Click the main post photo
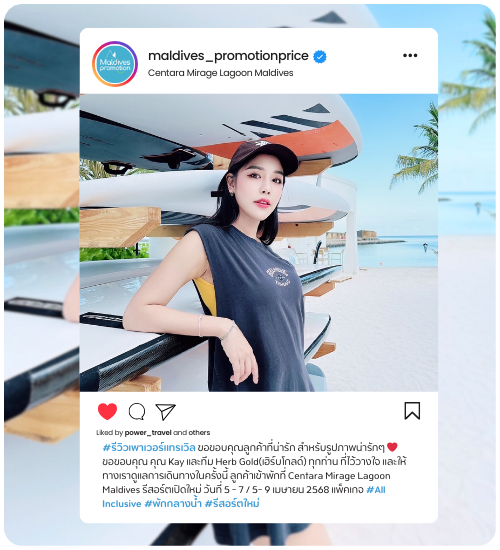 [x=259, y=243]
